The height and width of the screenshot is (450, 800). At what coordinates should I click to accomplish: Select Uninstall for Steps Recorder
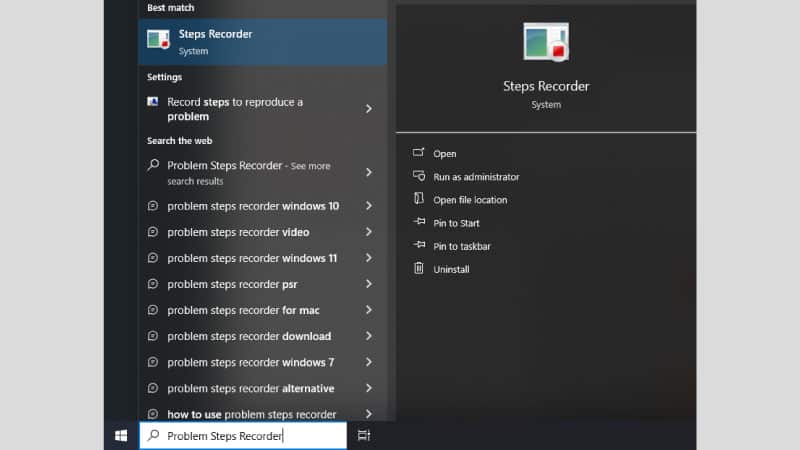coord(451,269)
